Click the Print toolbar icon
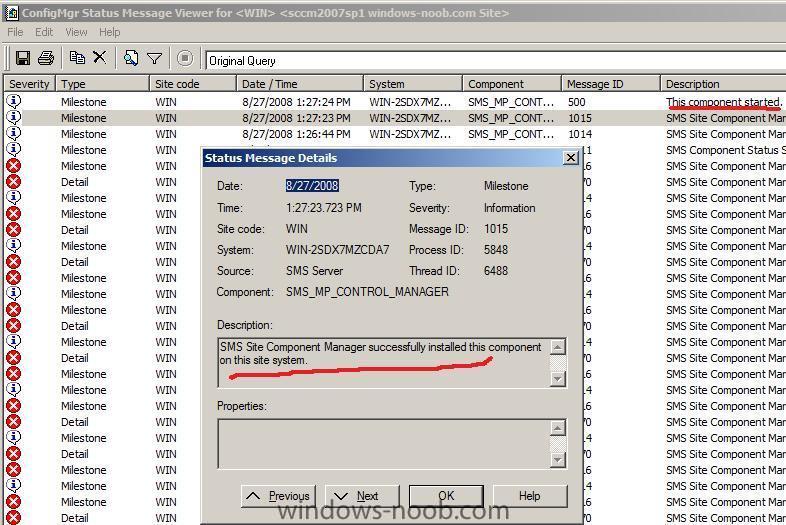This screenshot has width=786, height=525. point(46,58)
